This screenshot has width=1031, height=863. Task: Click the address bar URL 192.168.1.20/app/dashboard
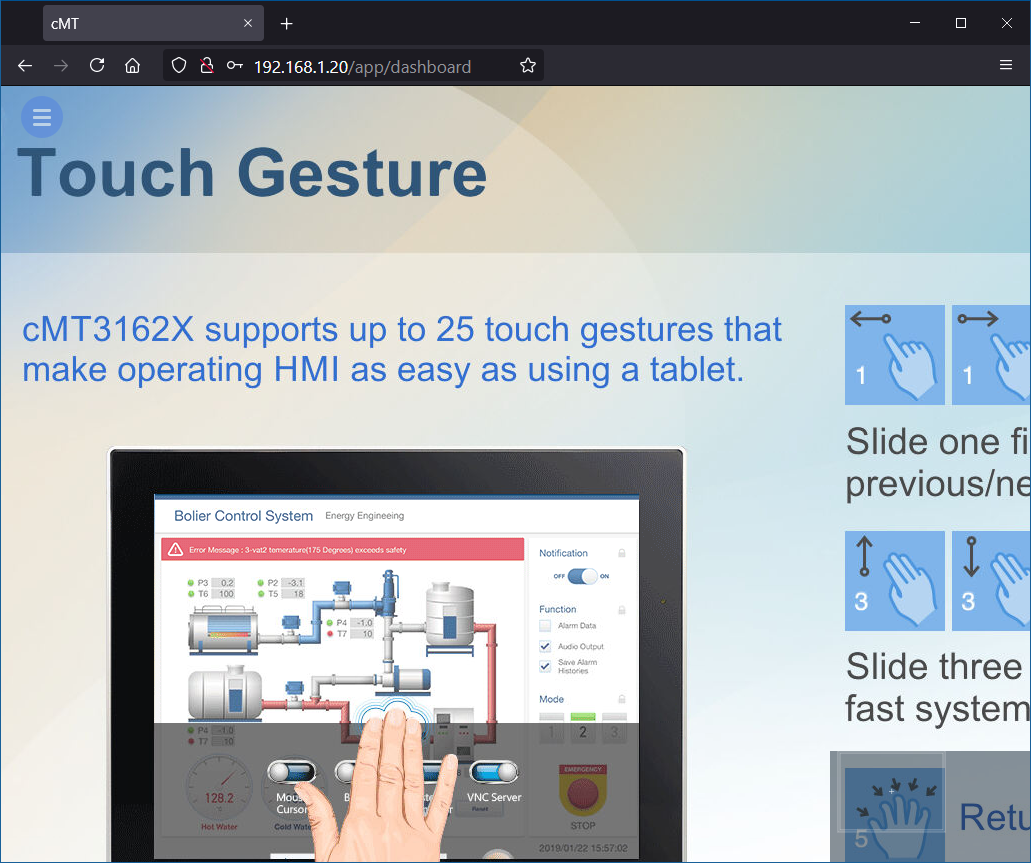coord(362,66)
